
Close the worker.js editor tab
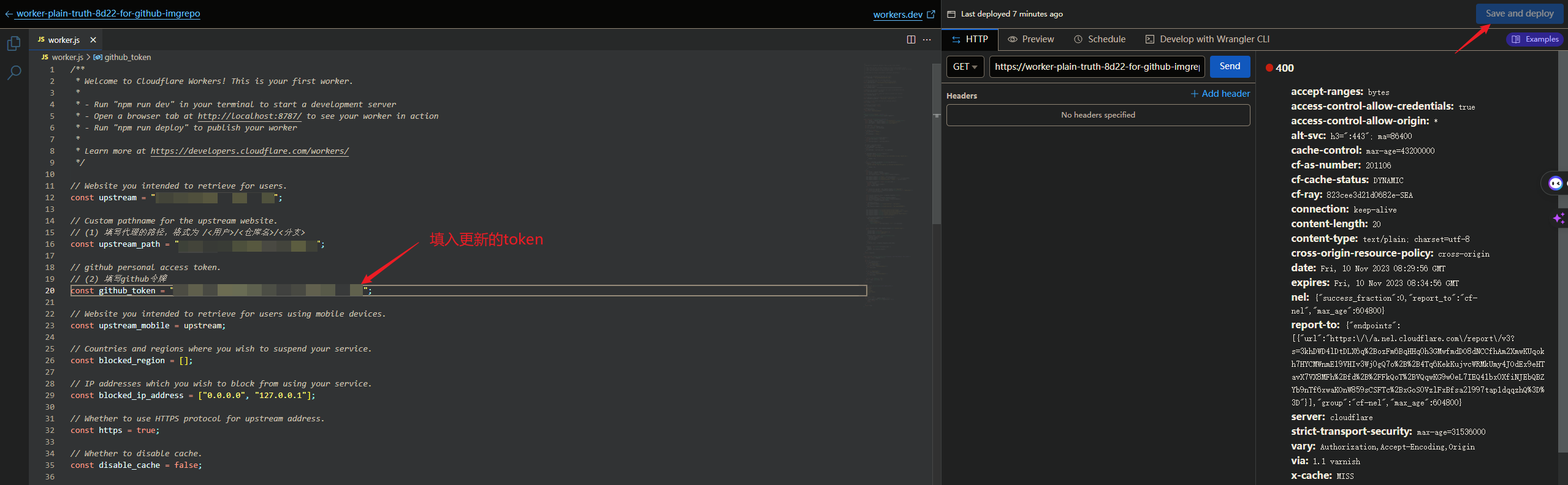pyautogui.click(x=93, y=40)
